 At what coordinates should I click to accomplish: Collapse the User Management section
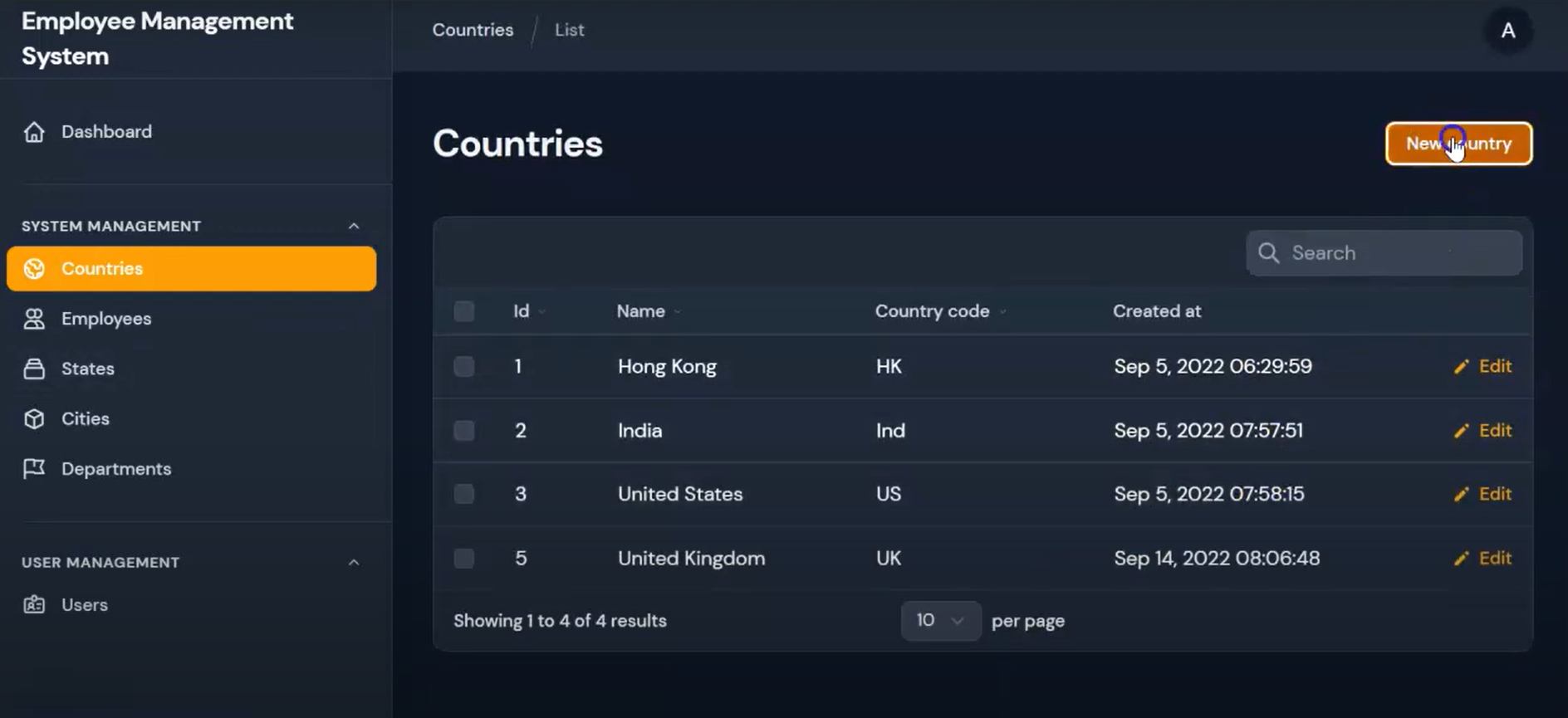click(x=354, y=563)
